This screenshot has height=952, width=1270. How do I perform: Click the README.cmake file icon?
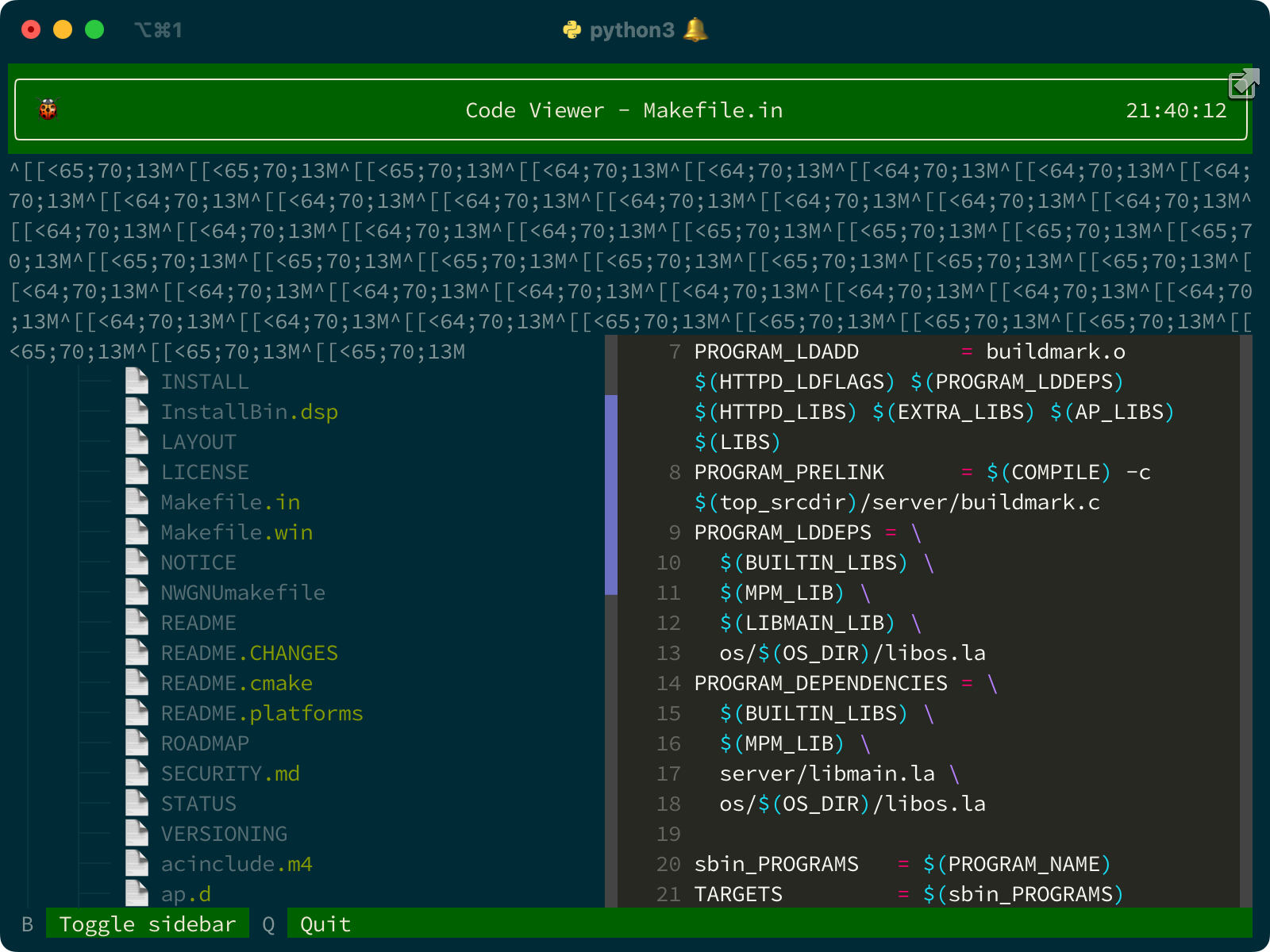tap(137, 682)
